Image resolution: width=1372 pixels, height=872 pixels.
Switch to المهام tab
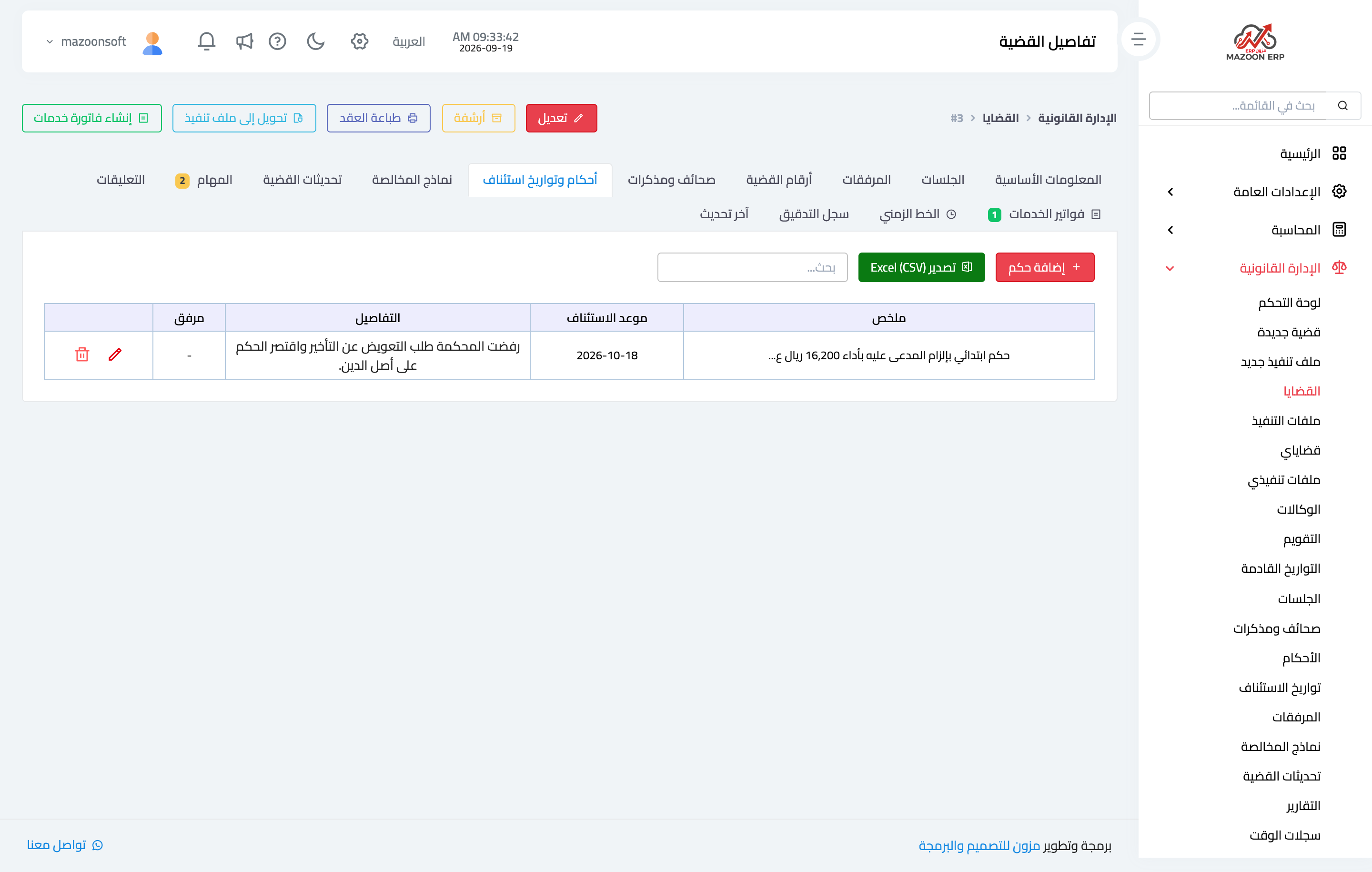[x=203, y=180]
